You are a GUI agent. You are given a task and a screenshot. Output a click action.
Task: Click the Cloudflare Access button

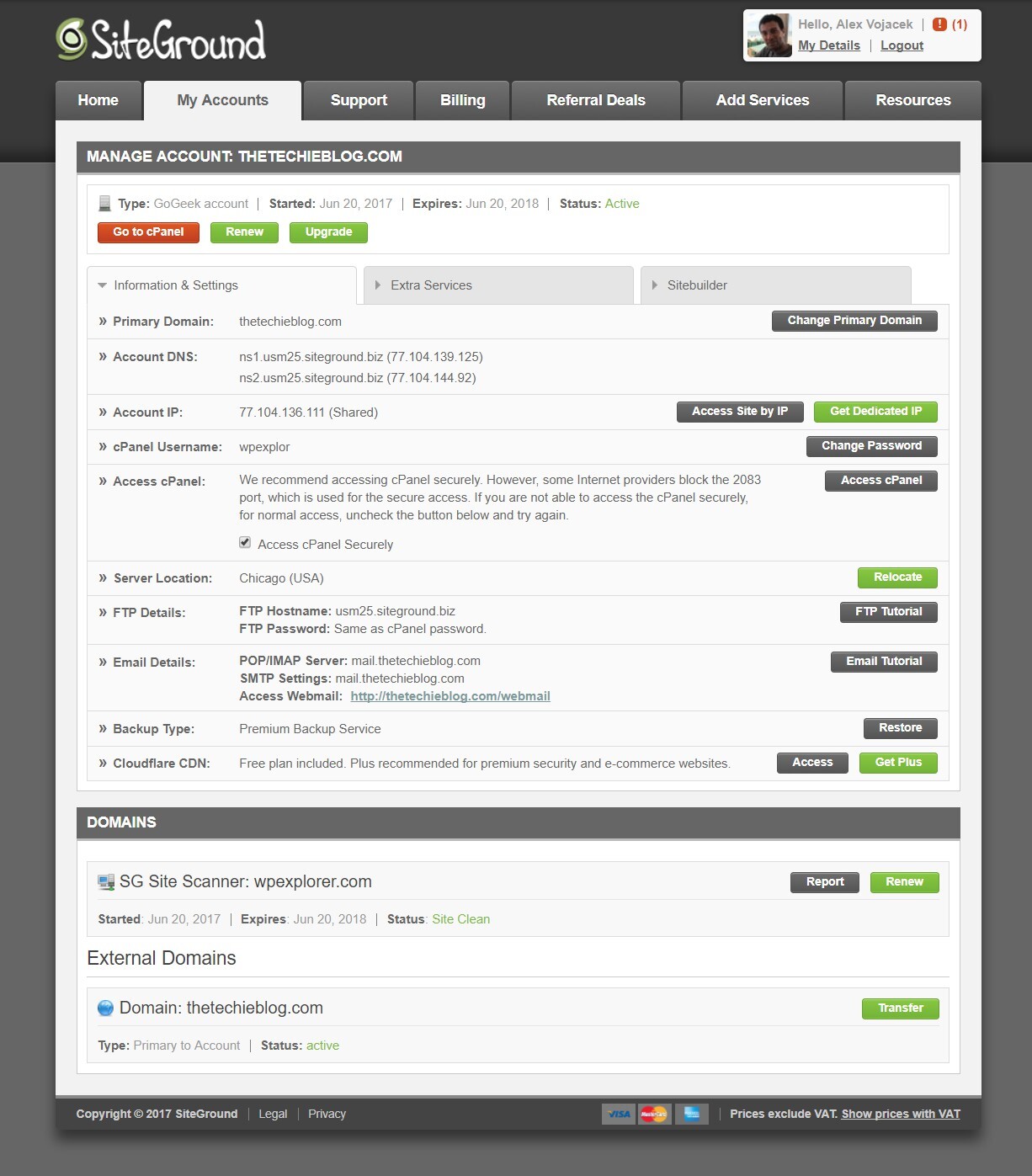(812, 763)
